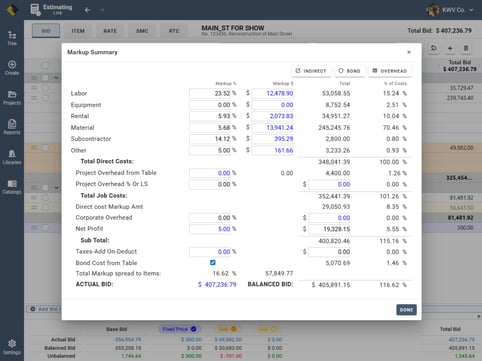Screen dimensions: 482x361
Task: Switch to the ITEM tab
Action: click(78, 31)
